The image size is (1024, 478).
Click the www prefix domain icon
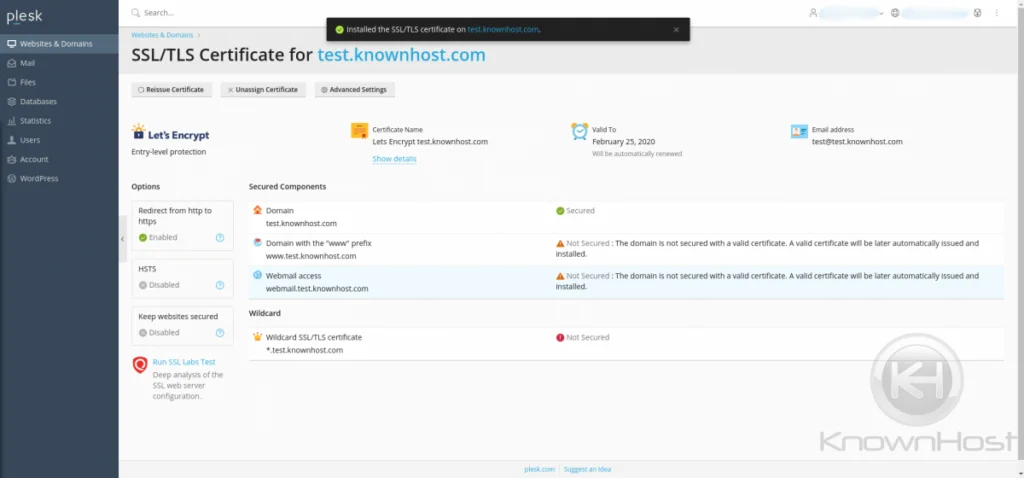257,242
